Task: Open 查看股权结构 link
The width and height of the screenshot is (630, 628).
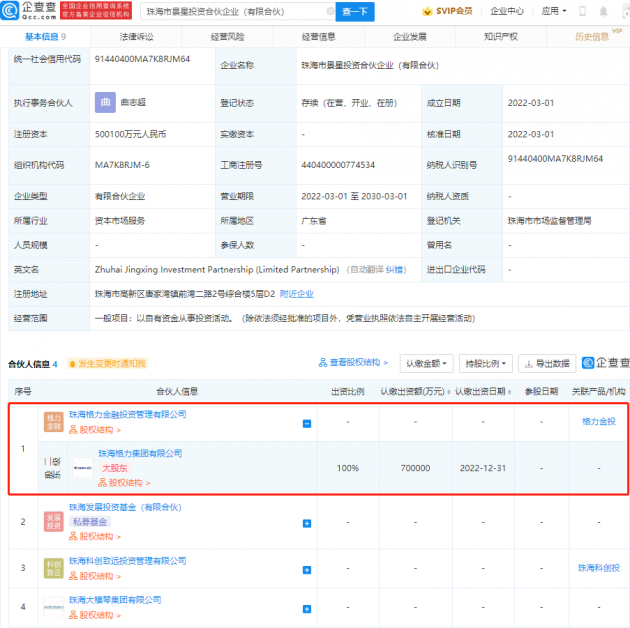Action: coord(353,363)
